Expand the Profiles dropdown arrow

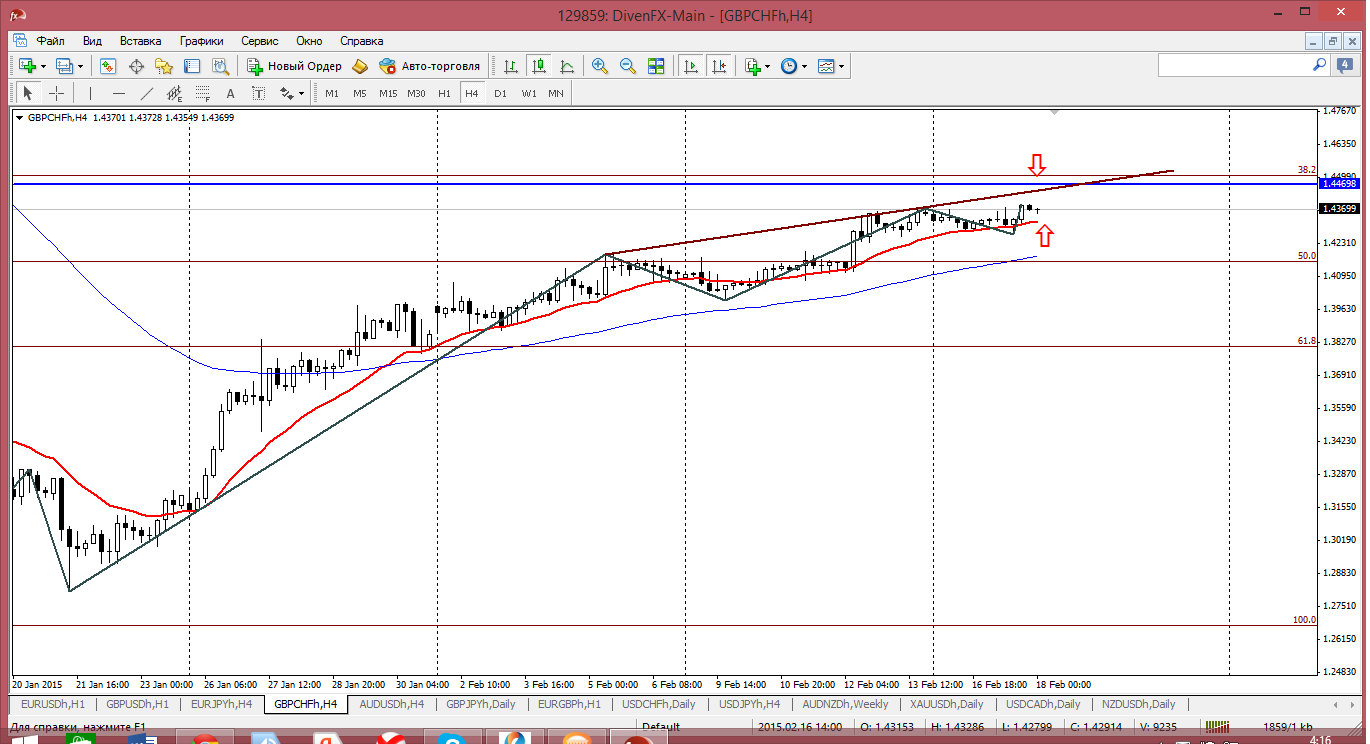tap(81, 67)
